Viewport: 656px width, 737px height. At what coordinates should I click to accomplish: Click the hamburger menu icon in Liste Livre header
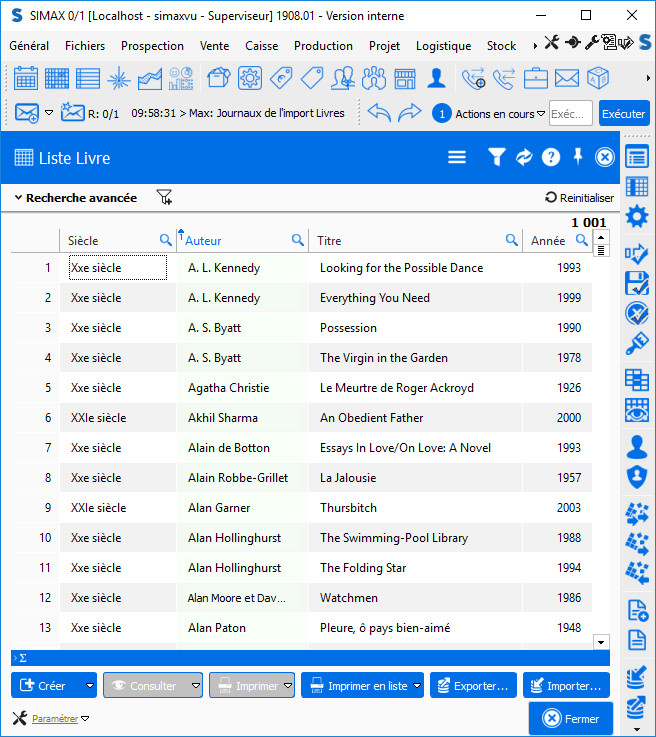pyautogui.click(x=457, y=157)
